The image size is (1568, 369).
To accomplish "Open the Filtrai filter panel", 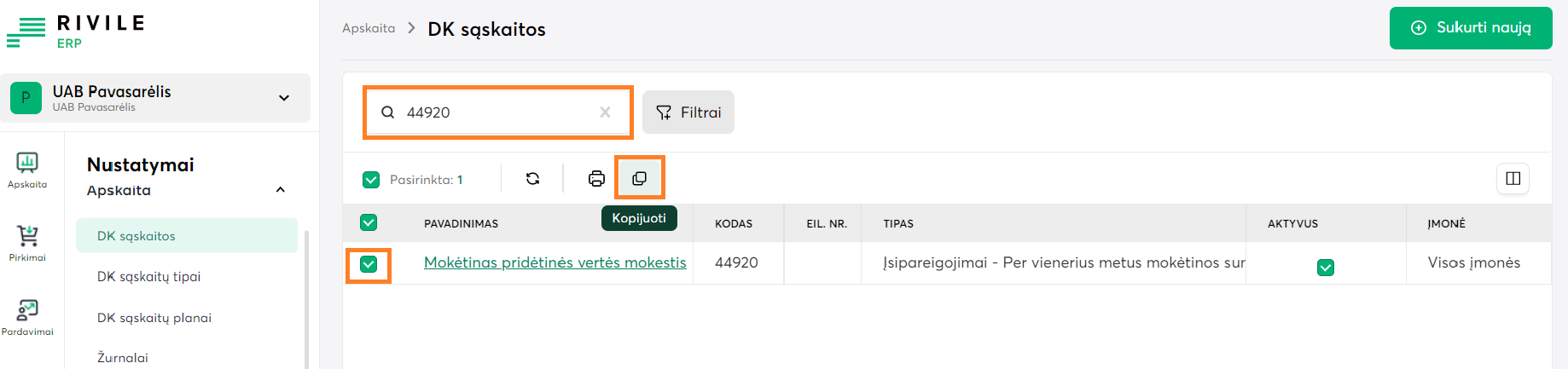I will 688,112.
